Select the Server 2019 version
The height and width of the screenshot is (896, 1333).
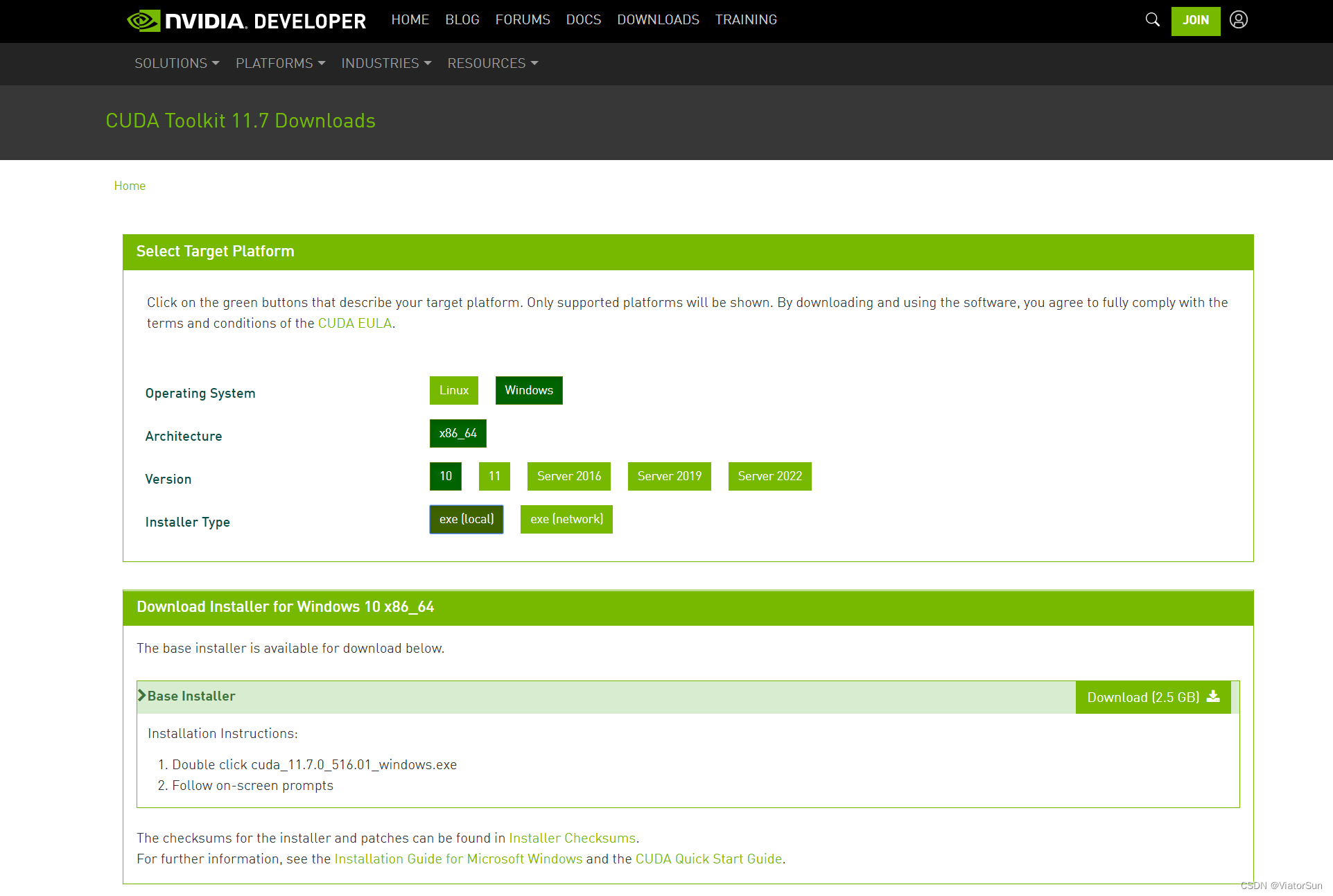669,476
